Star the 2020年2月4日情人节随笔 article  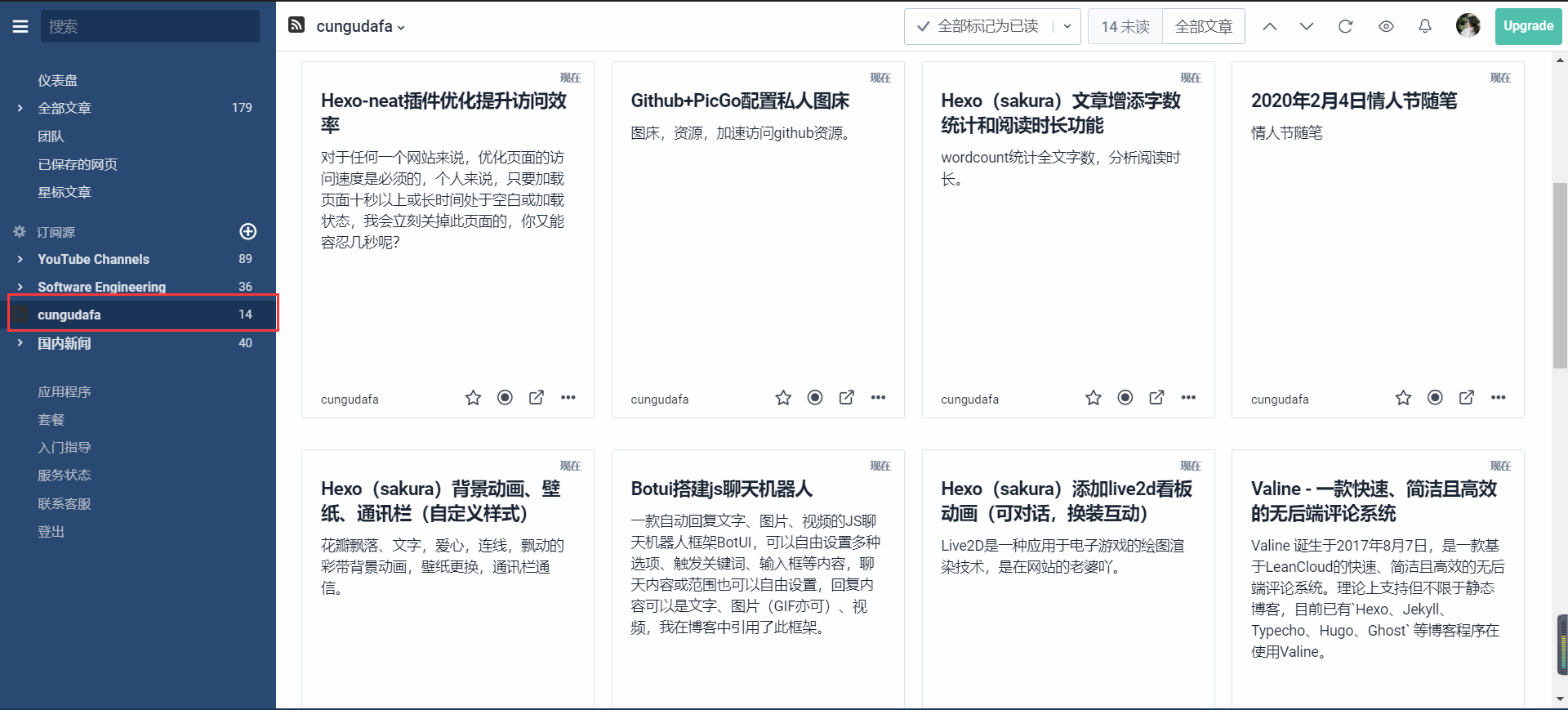1403,398
